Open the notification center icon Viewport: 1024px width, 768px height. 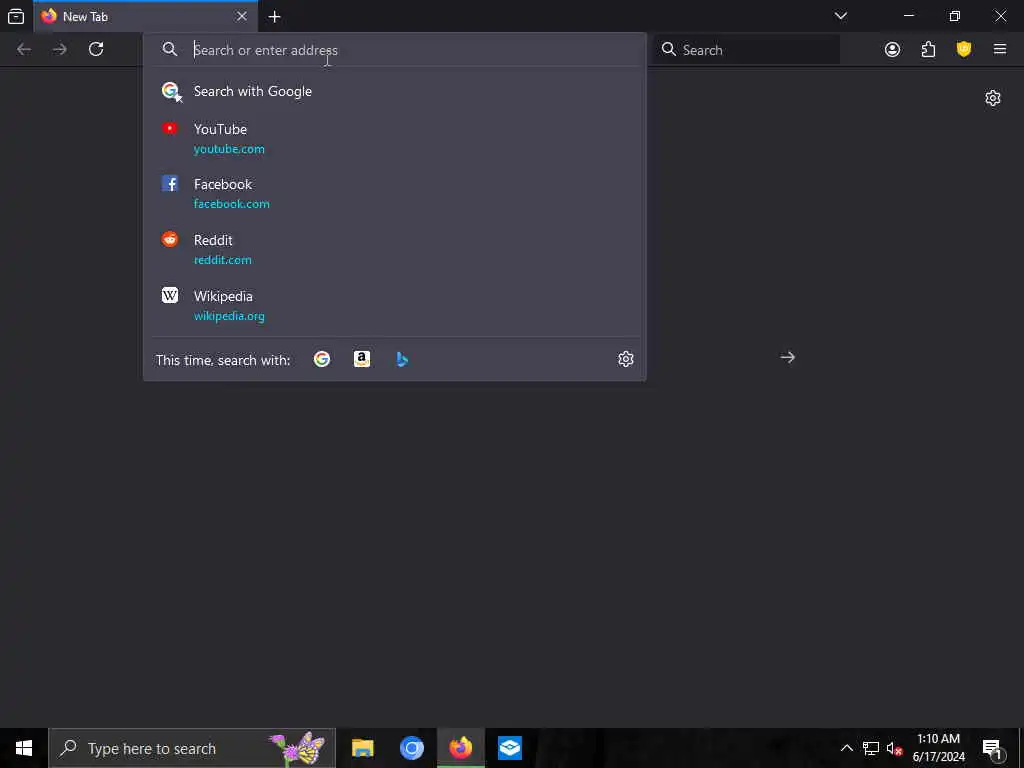992,748
